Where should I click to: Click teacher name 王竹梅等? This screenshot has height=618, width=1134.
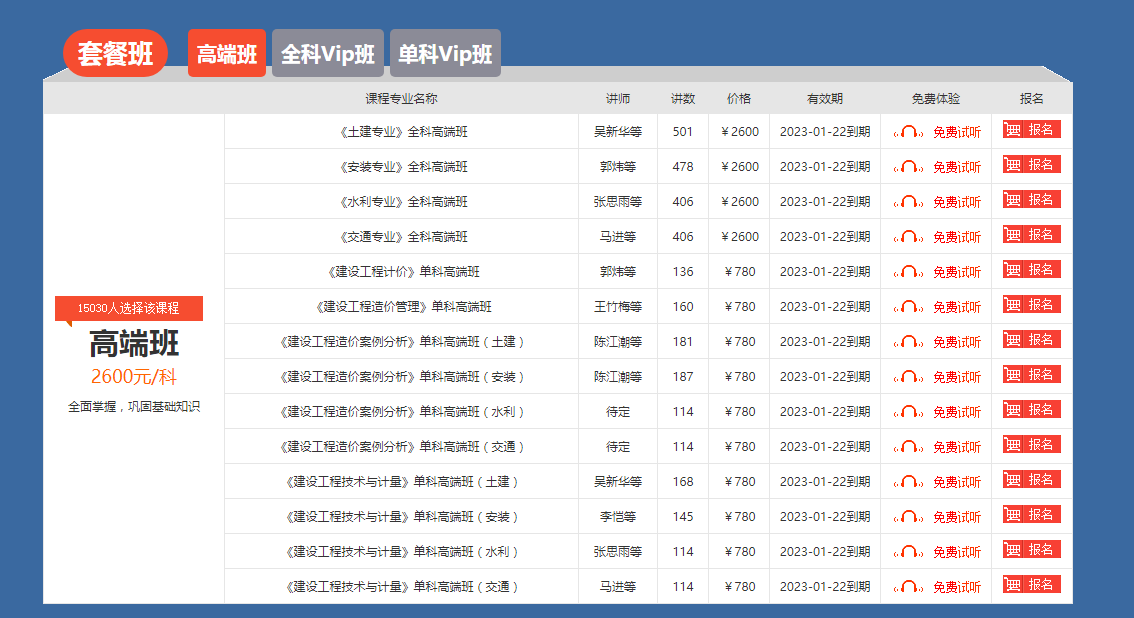tap(618, 307)
